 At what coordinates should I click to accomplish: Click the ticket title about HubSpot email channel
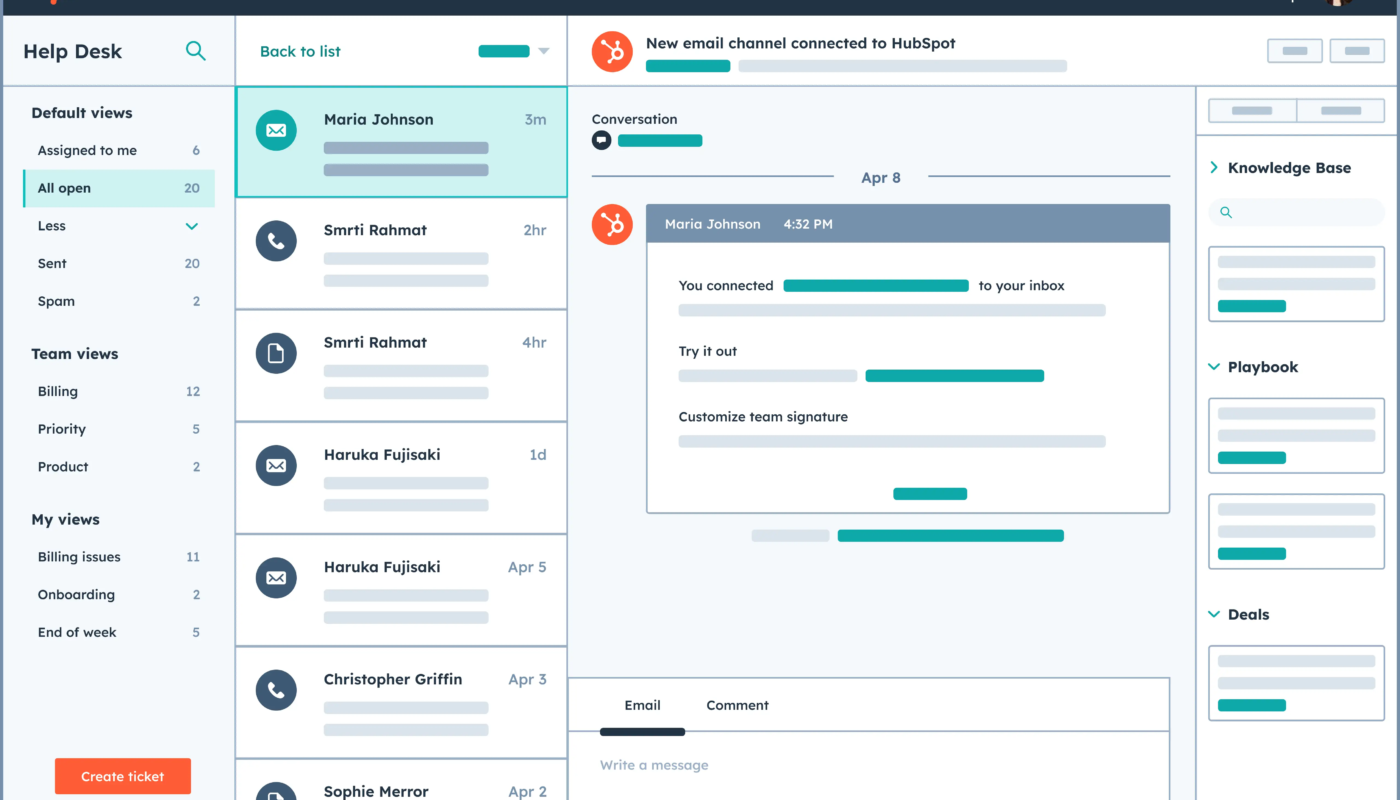click(x=801, y=43)
